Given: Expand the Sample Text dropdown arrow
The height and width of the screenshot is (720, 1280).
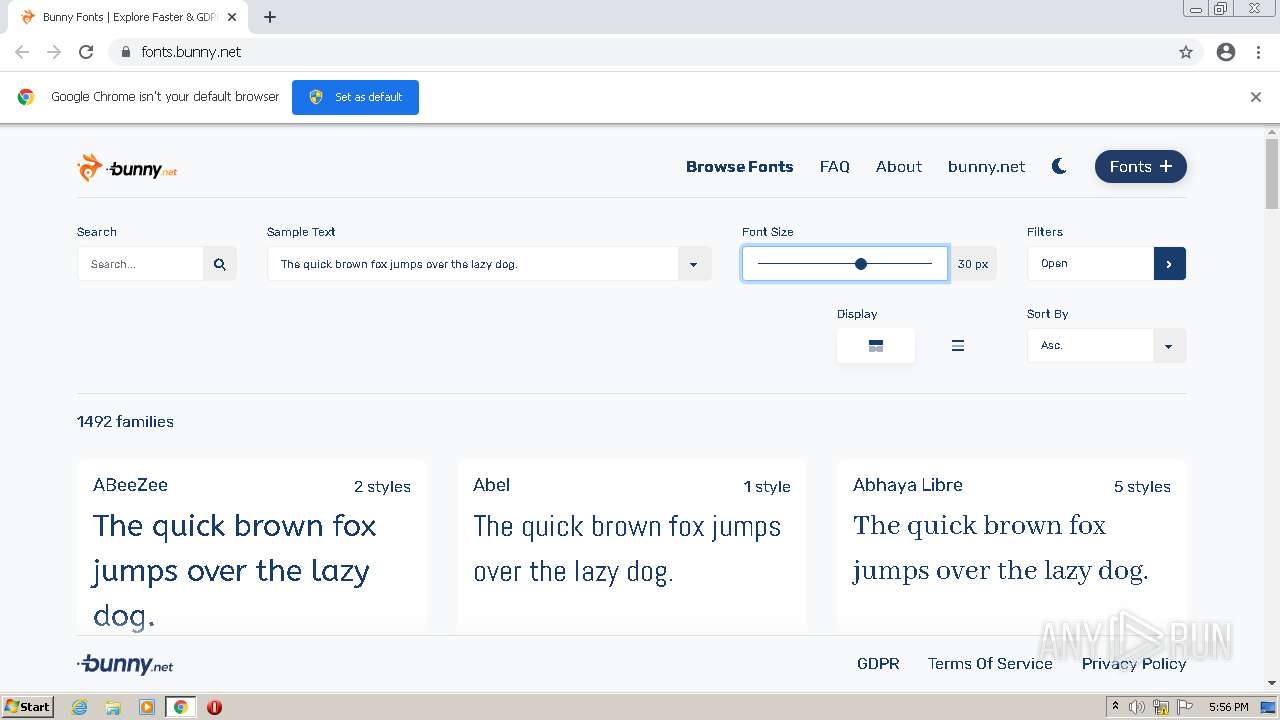Looking at the screenshot, I should point(694,264).
